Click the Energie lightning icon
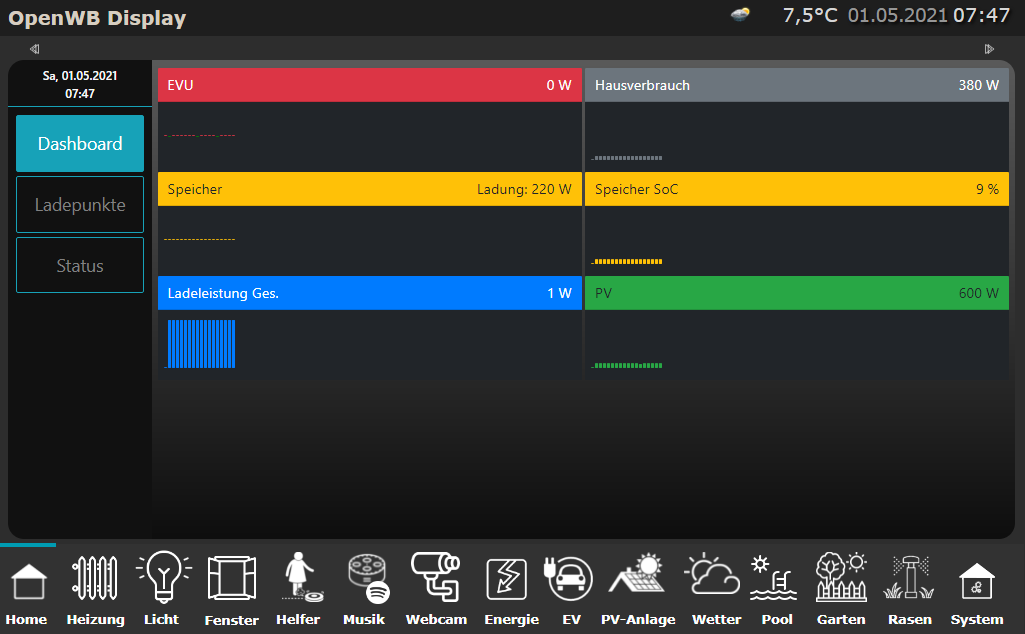 click(511, 580)
